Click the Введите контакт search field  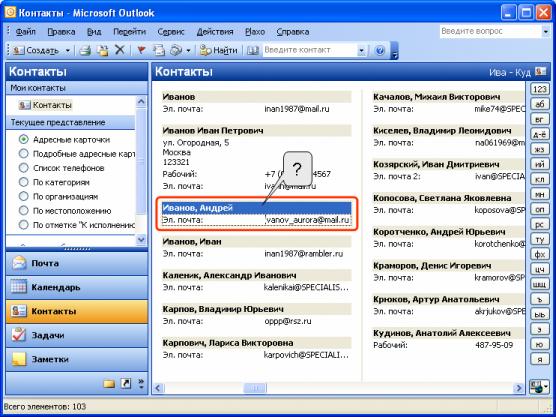point(310,50)
